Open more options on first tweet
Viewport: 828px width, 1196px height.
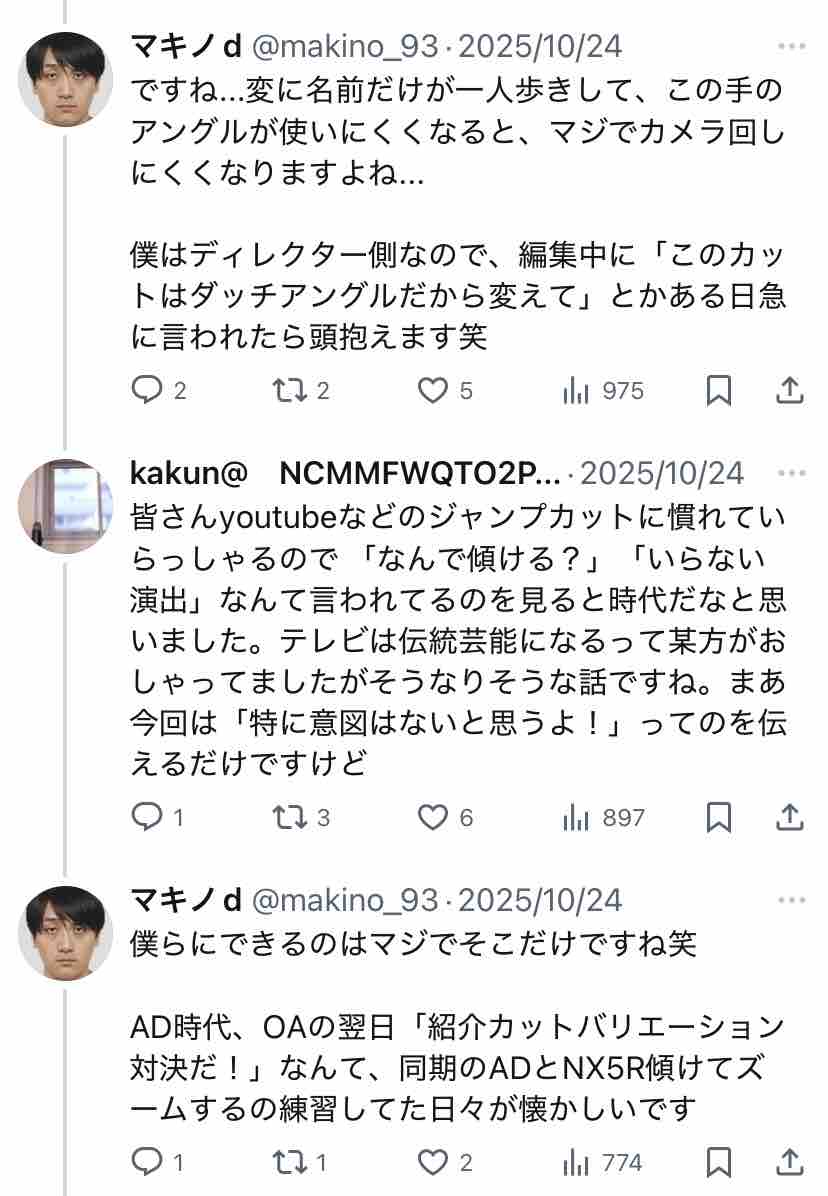tap(791, 47)
